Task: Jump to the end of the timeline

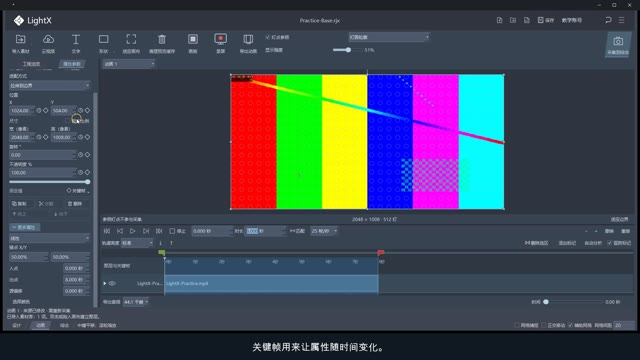Action: 159,231
